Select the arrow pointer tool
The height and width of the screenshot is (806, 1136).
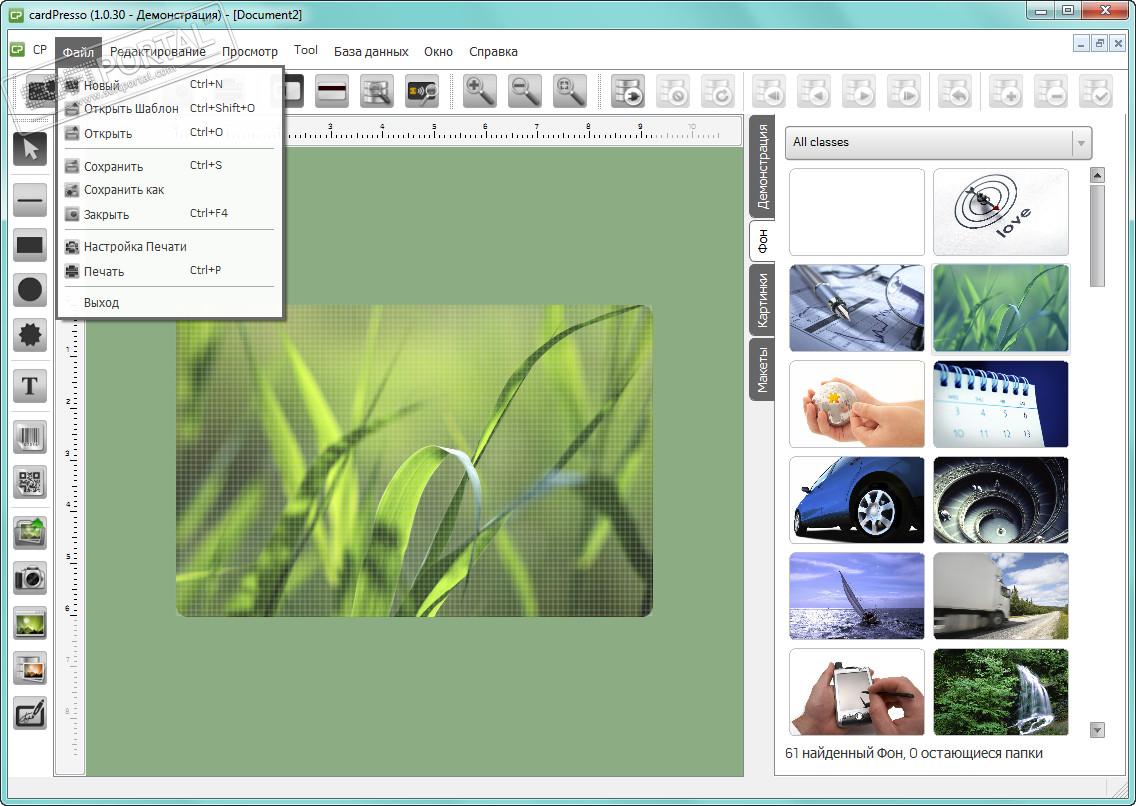coord(30,150)
